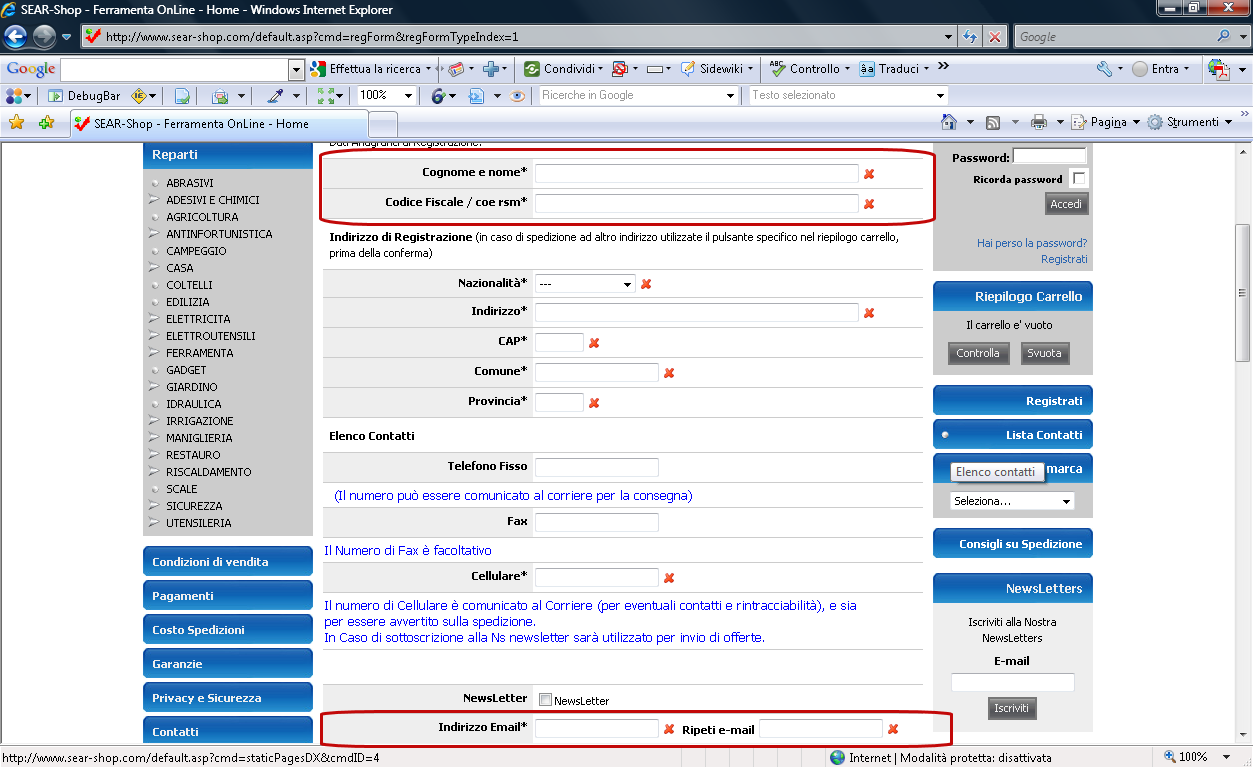Viewport: 1253px width, 768px height.
Task: Open the Entra sign-in menu
Action: (1161, 69)
